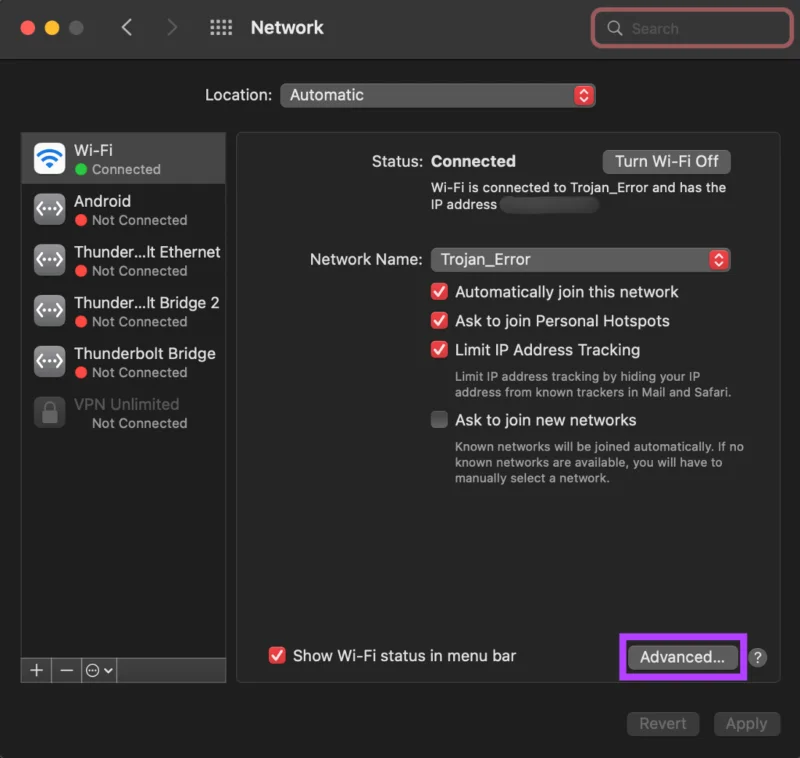
Task: Click the magnifying glass search icon
Action: pos(615,28)
